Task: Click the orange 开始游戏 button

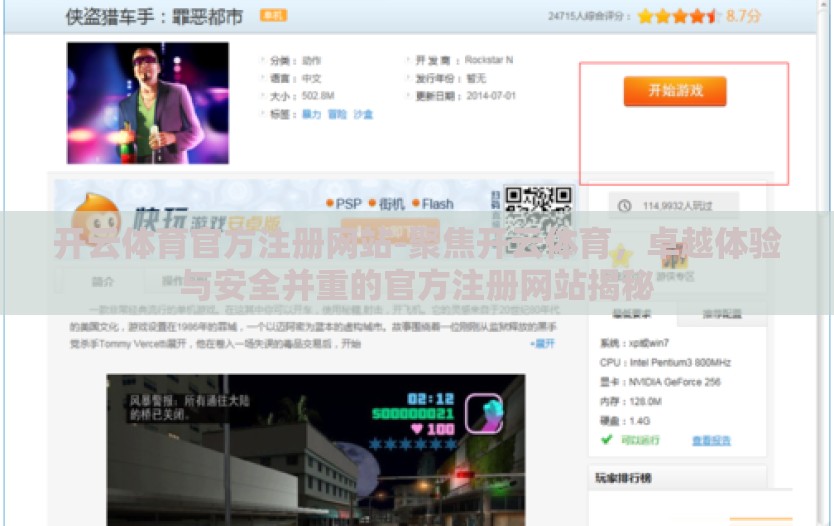Action: pyautogui.click(x=675, y=91)
